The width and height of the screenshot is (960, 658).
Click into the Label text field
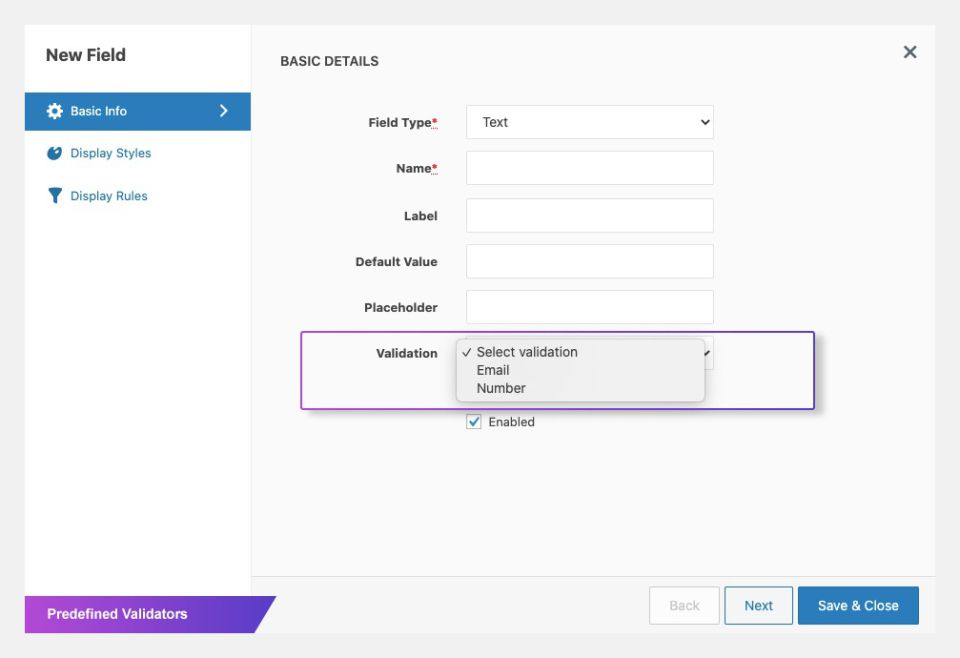(589, 215)
